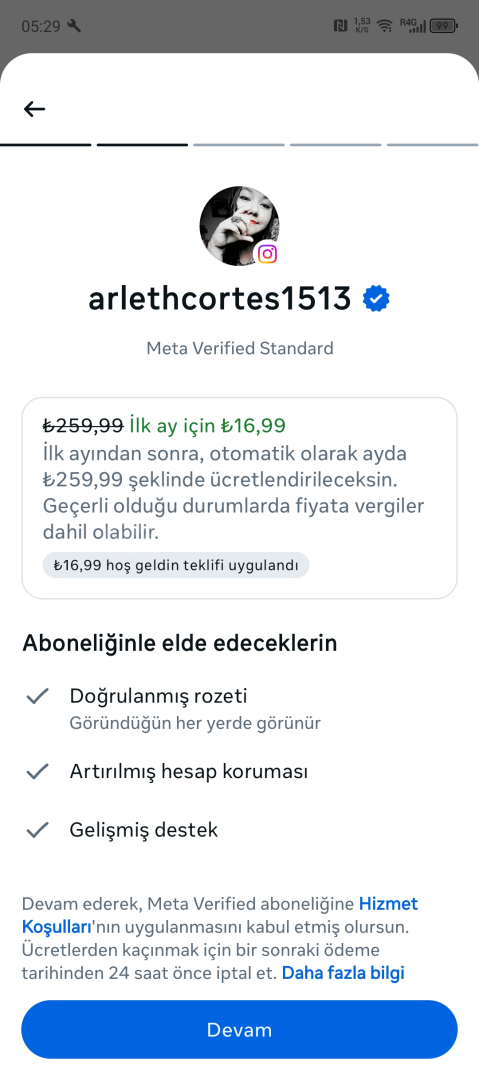The height and width of the screenshot is (1080, 479).
Task: Tap the hoş geldin teklifi uygulandı chip
Action: point(176,565)
